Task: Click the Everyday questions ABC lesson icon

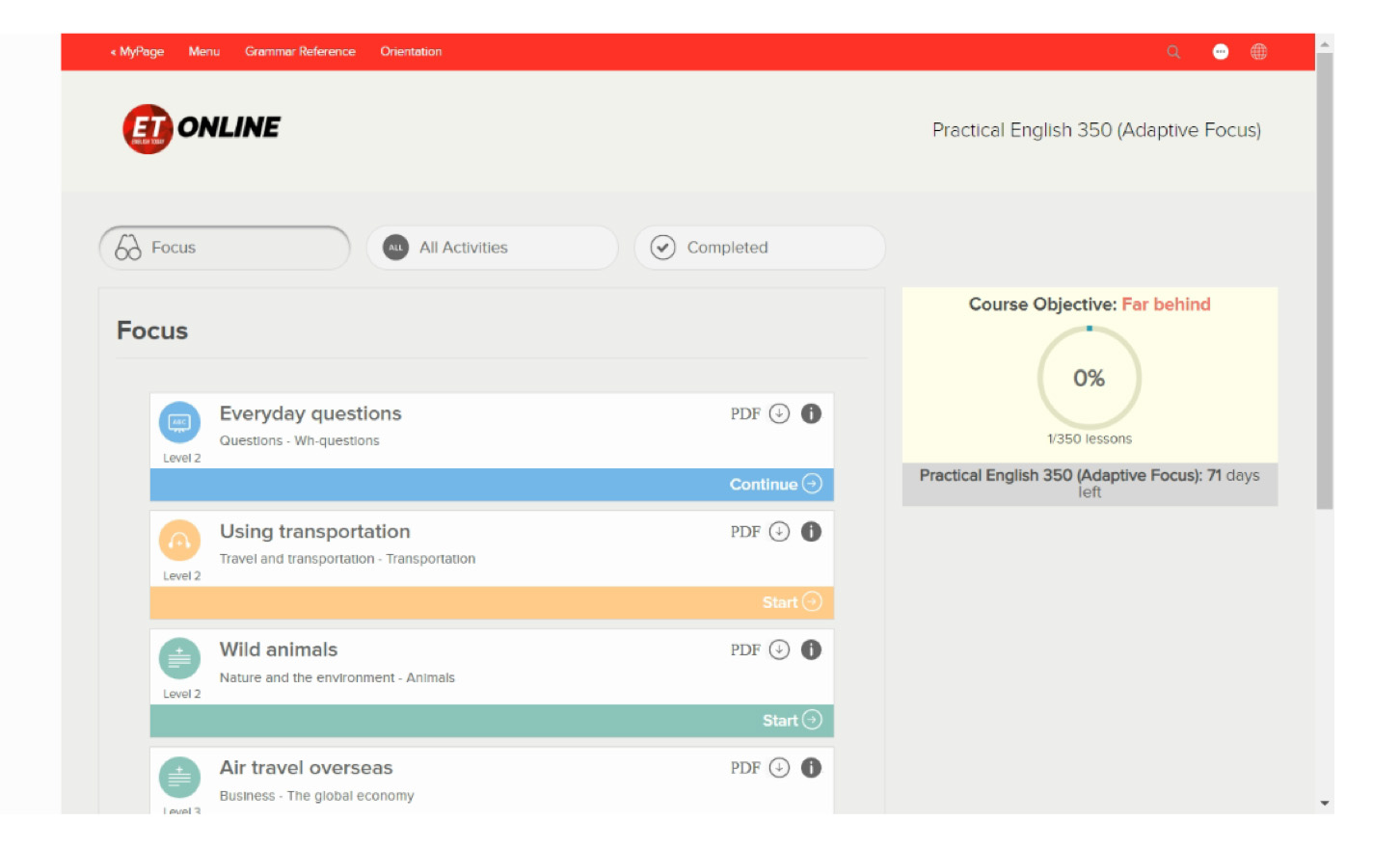Action: tap(179, 422)
